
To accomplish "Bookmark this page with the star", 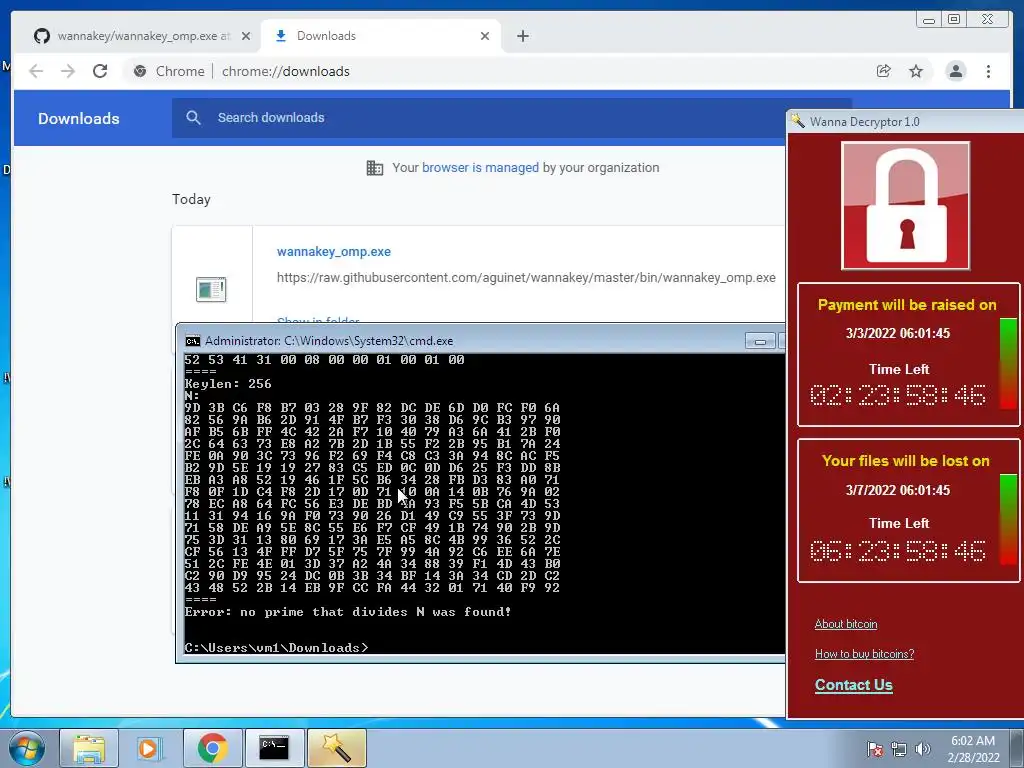I will click(916, 71).
